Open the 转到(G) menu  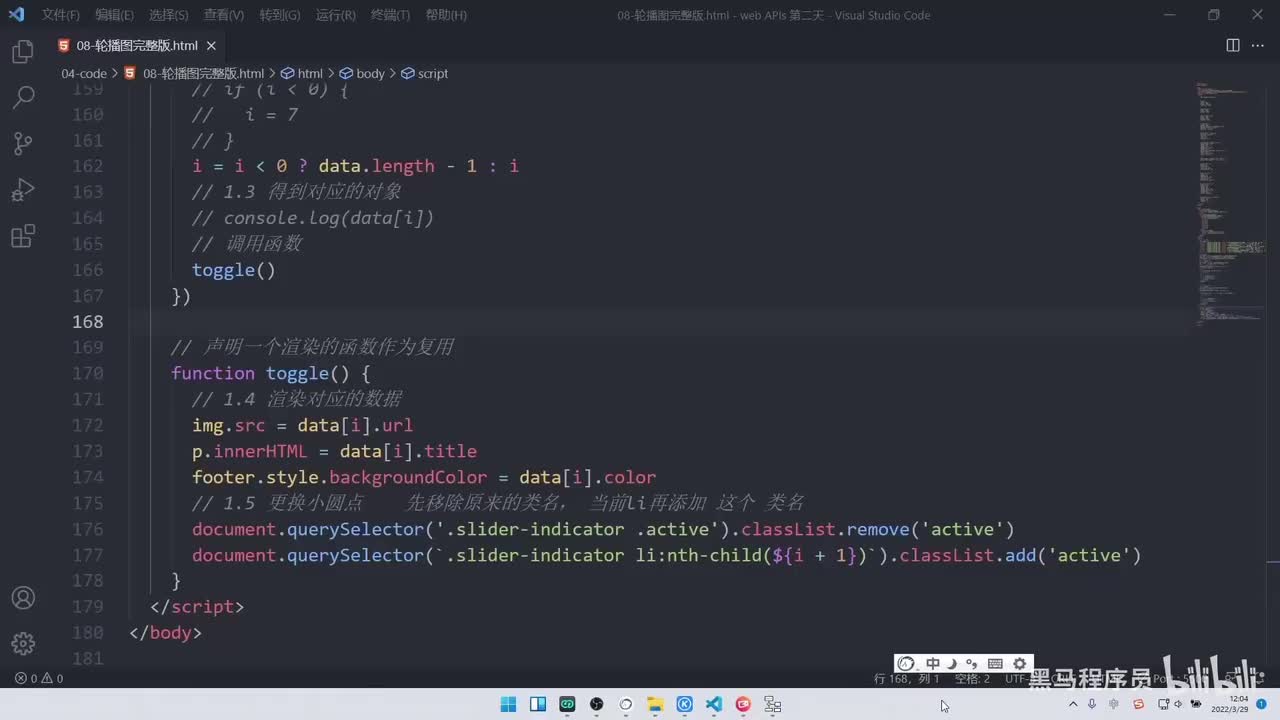[x=280, y=15]
